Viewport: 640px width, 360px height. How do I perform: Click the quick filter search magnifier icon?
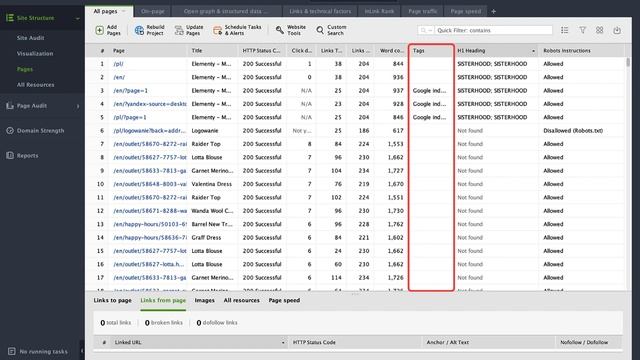click(x=423, y=30)
